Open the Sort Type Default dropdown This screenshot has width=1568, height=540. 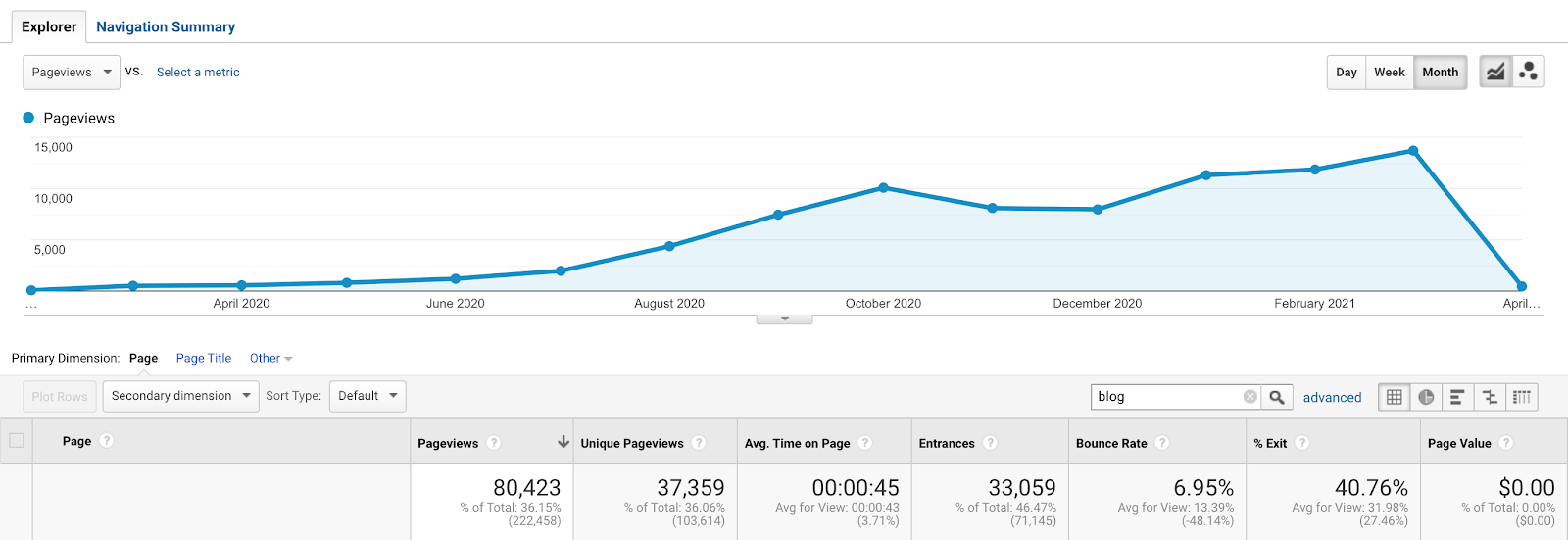(x=367, y=396)
